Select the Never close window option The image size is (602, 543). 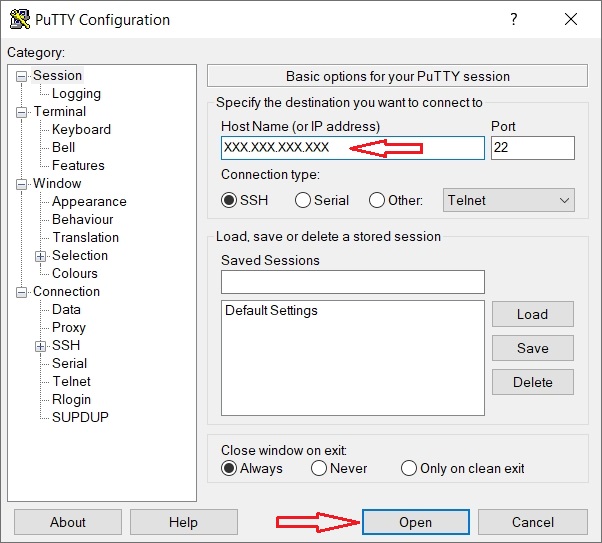[319, 468]
